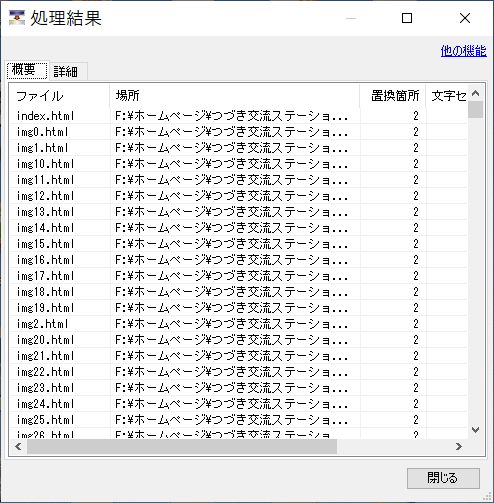Click the horizontal scrollbar right arrow
The image size is (494, 503).
pos(459,446)
